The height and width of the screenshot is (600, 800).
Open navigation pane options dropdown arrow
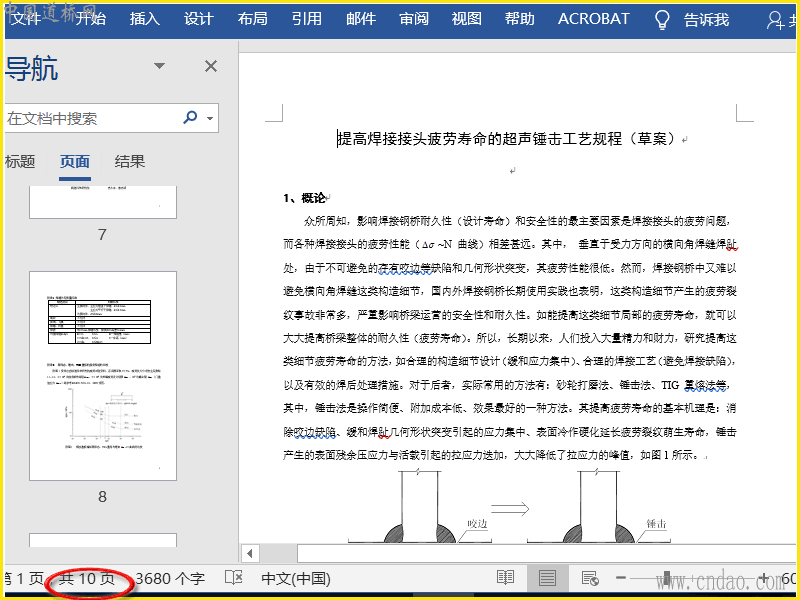159,66
